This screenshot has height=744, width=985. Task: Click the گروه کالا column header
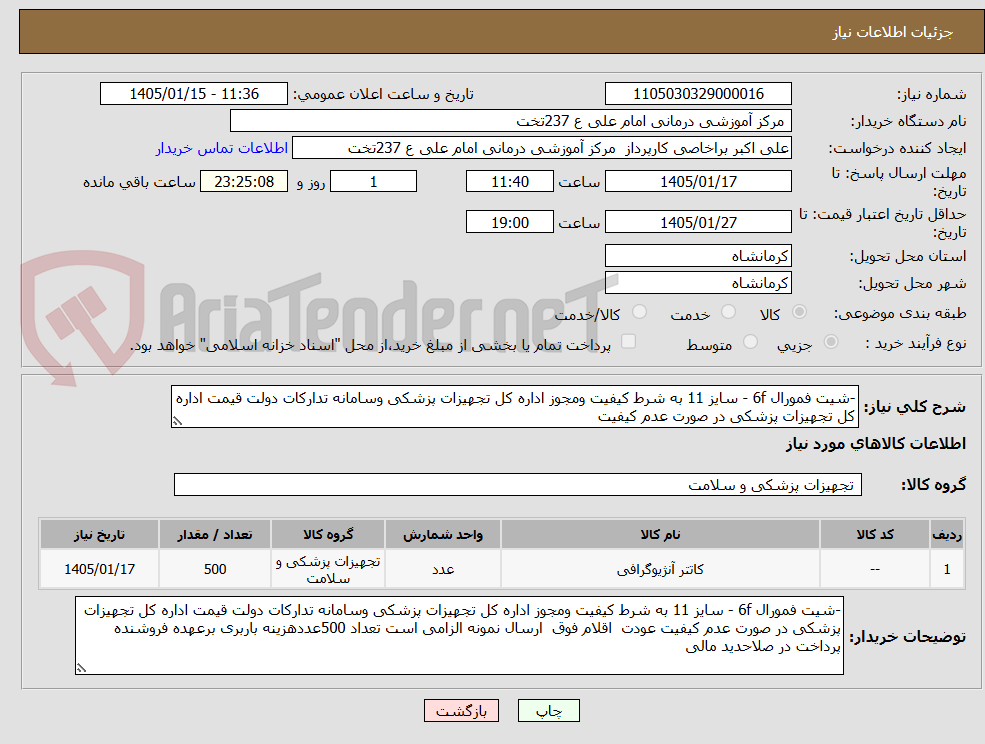click(x=328, y=534)
